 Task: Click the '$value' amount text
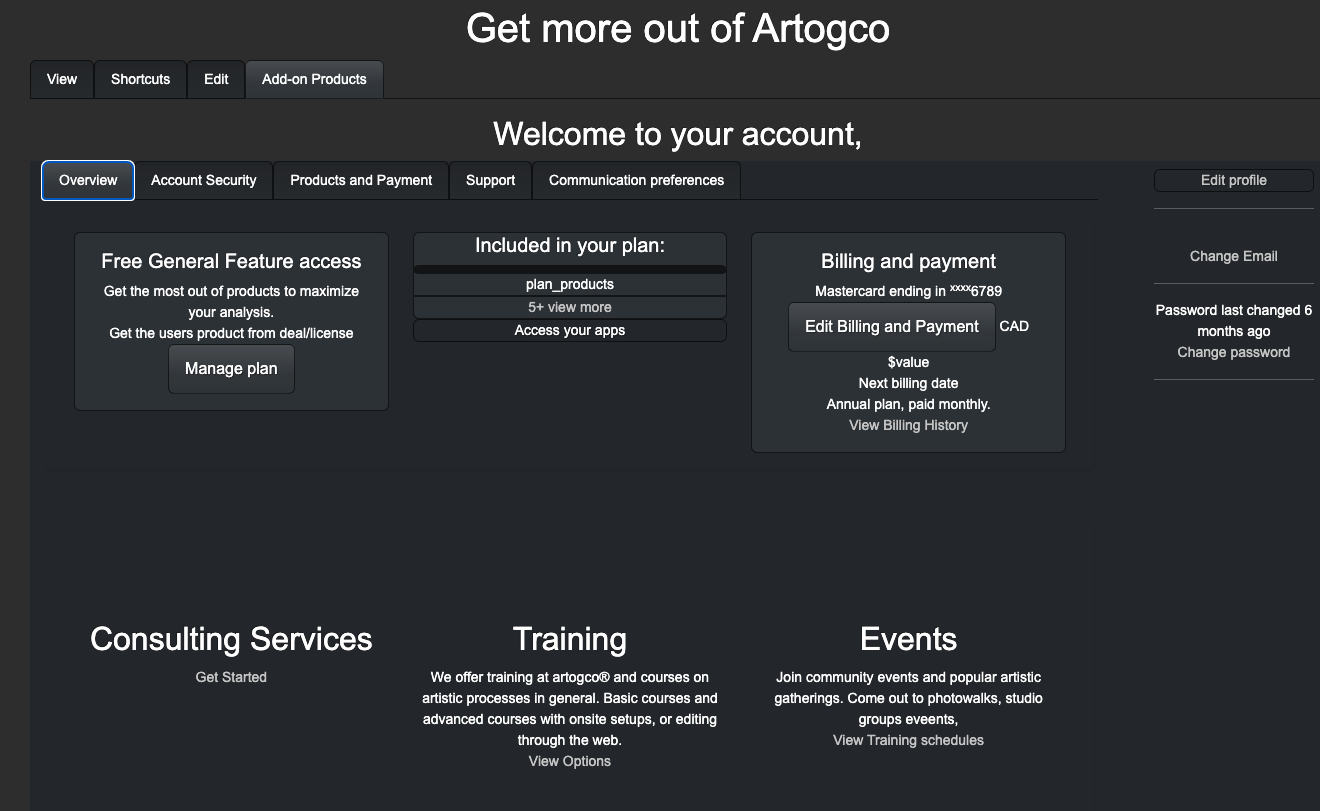tap(908, 362)
